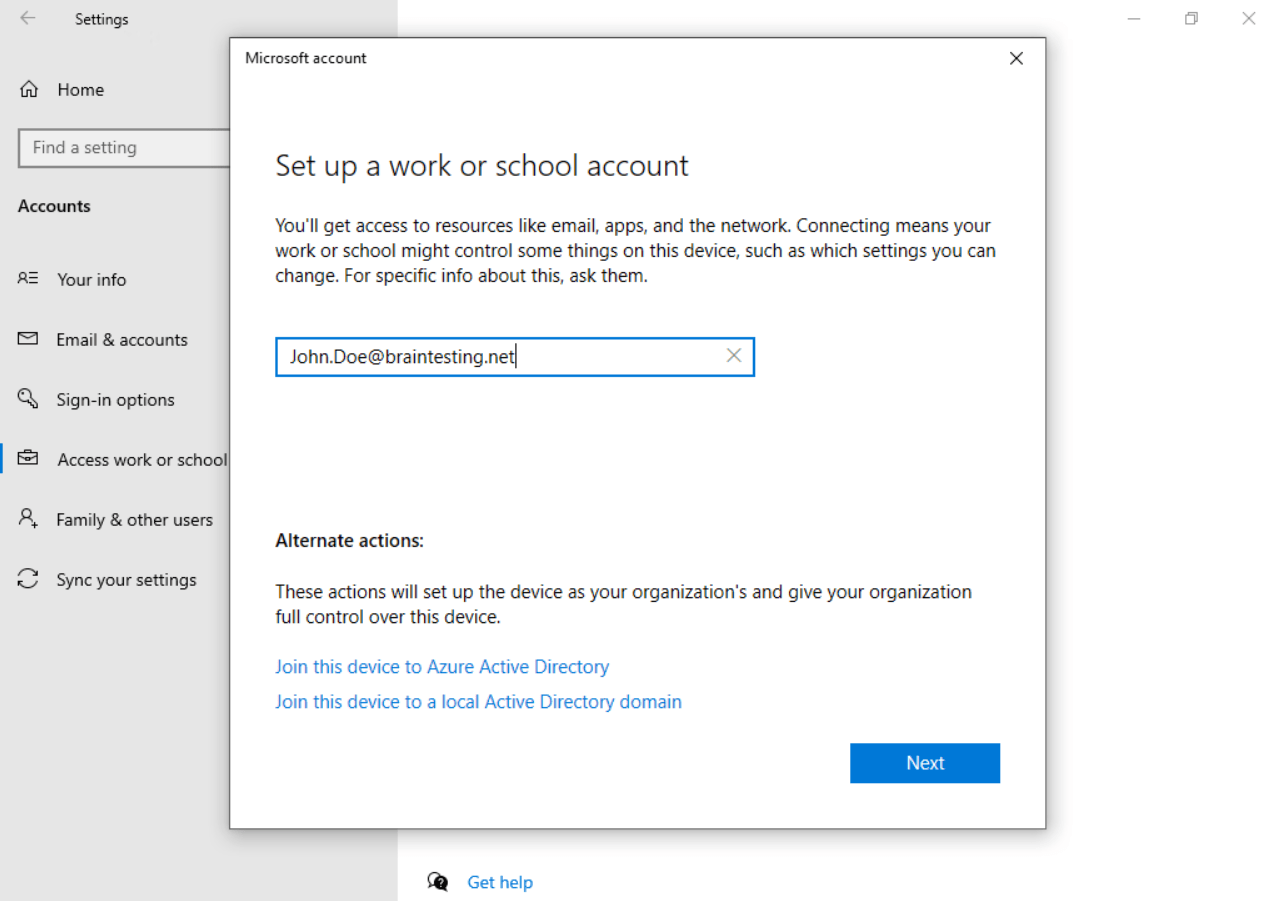Screen dimensions: 1276x901
Task: Click the Family & other users icon
Action: tap(28, 519)
